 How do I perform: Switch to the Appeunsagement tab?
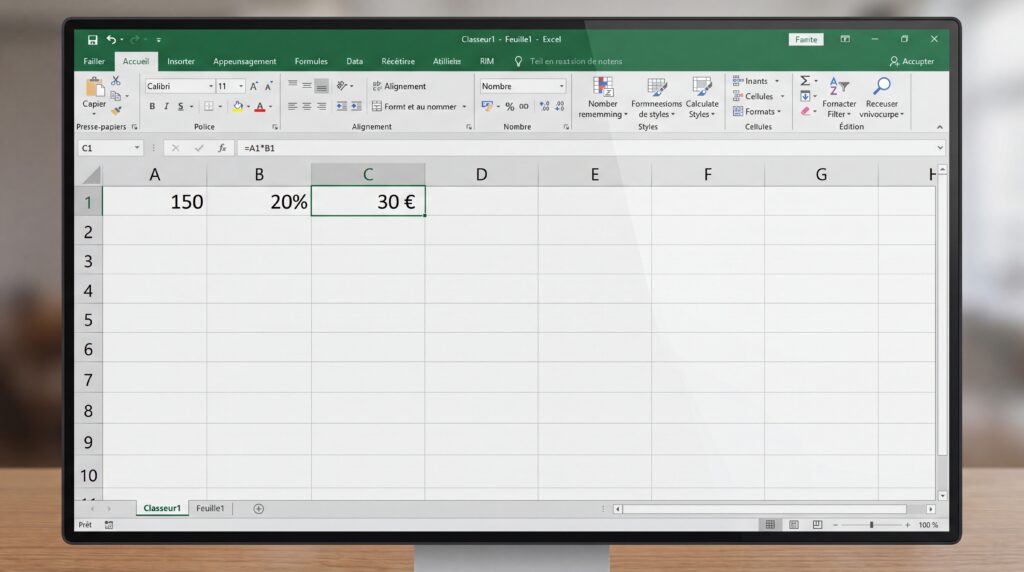coord(245,61)
